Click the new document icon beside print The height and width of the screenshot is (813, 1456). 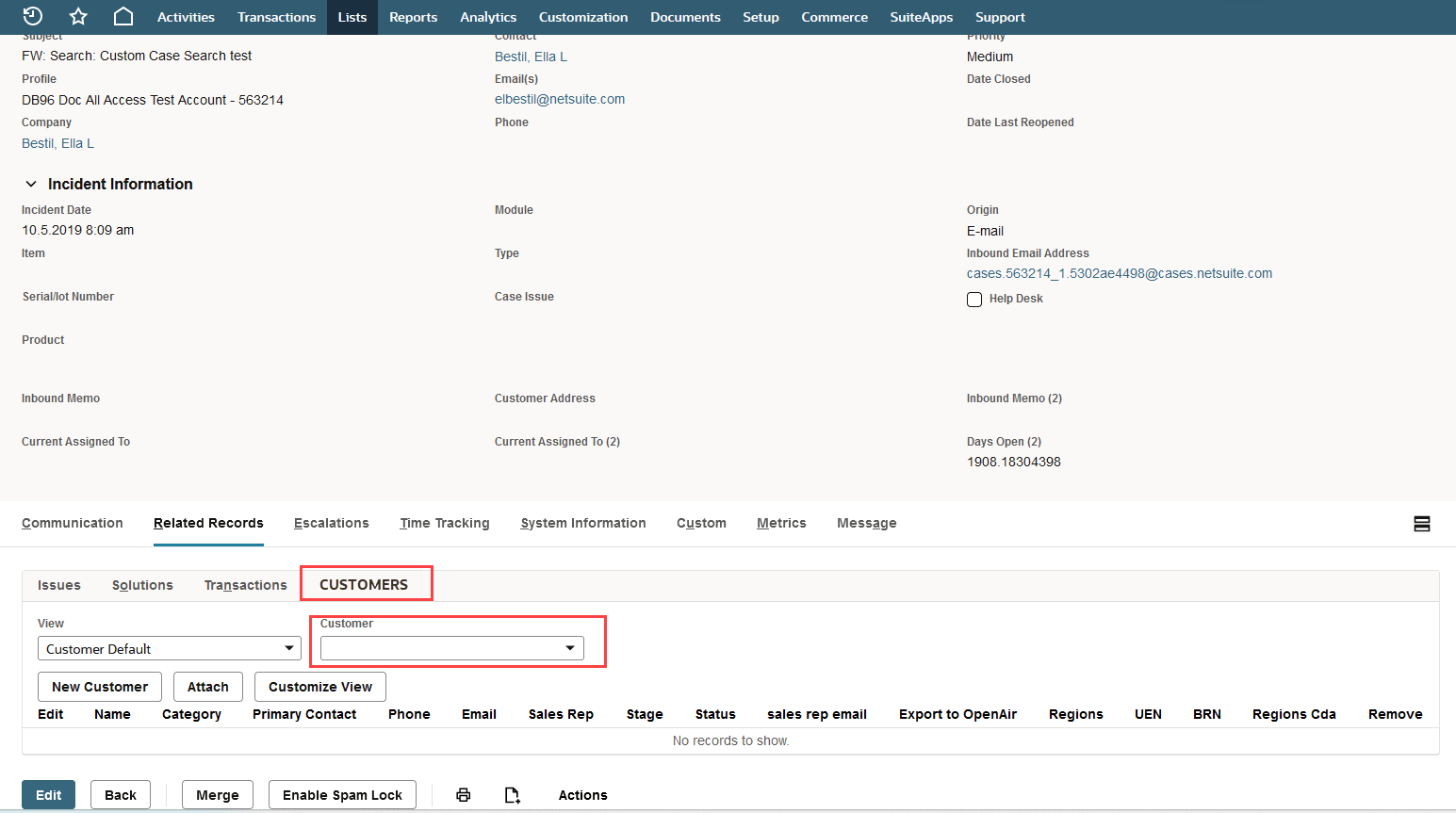click(512, 795)
